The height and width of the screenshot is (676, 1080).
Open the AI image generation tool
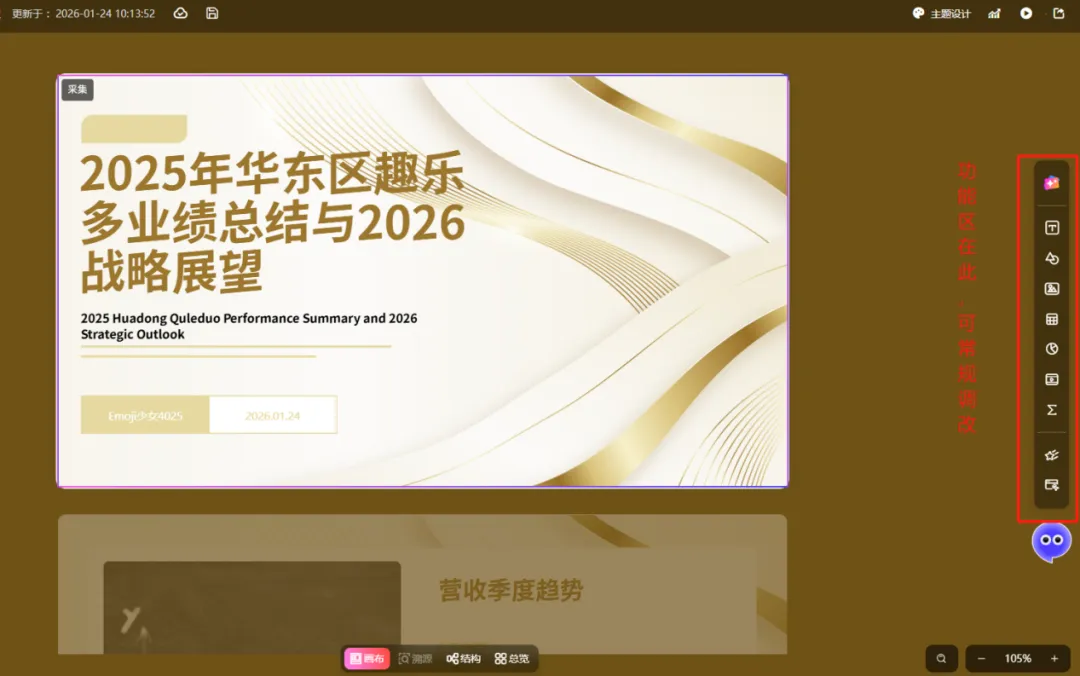(1051, 183)
